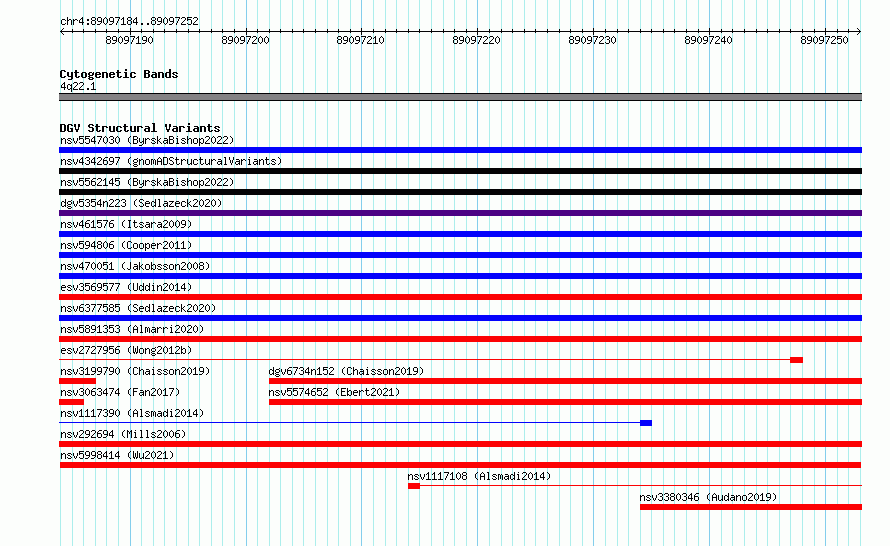Select nsv1117390 (Alsmadi2014) label
The image size is (890, 546).
click(x=132, y=413)
